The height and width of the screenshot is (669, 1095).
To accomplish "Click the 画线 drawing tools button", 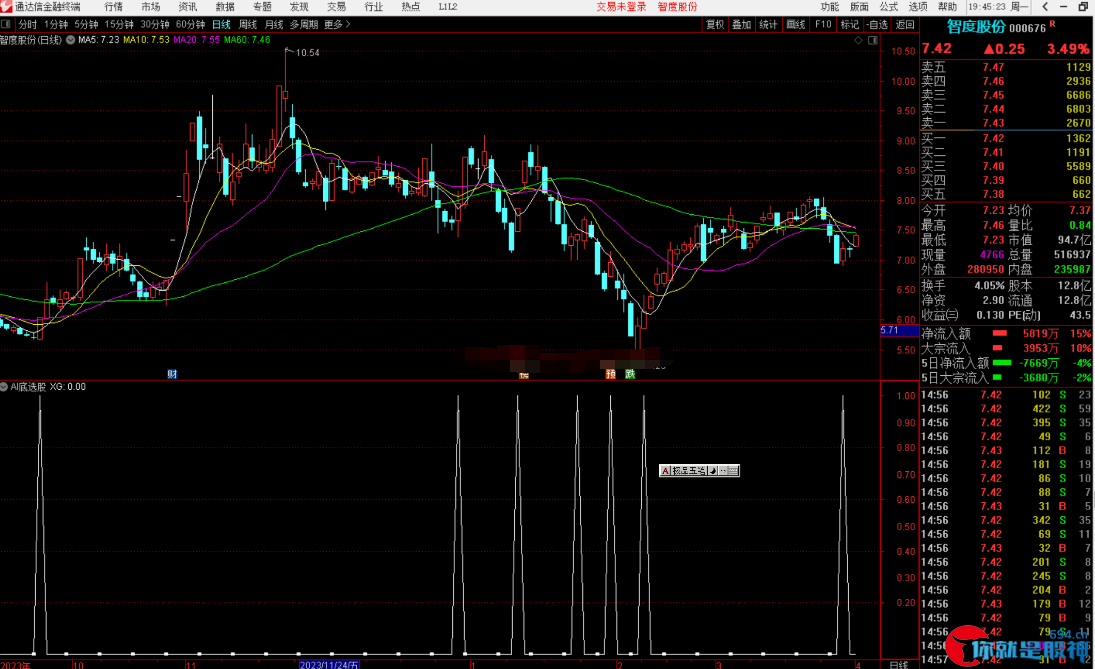I will (x=795, y=24).
